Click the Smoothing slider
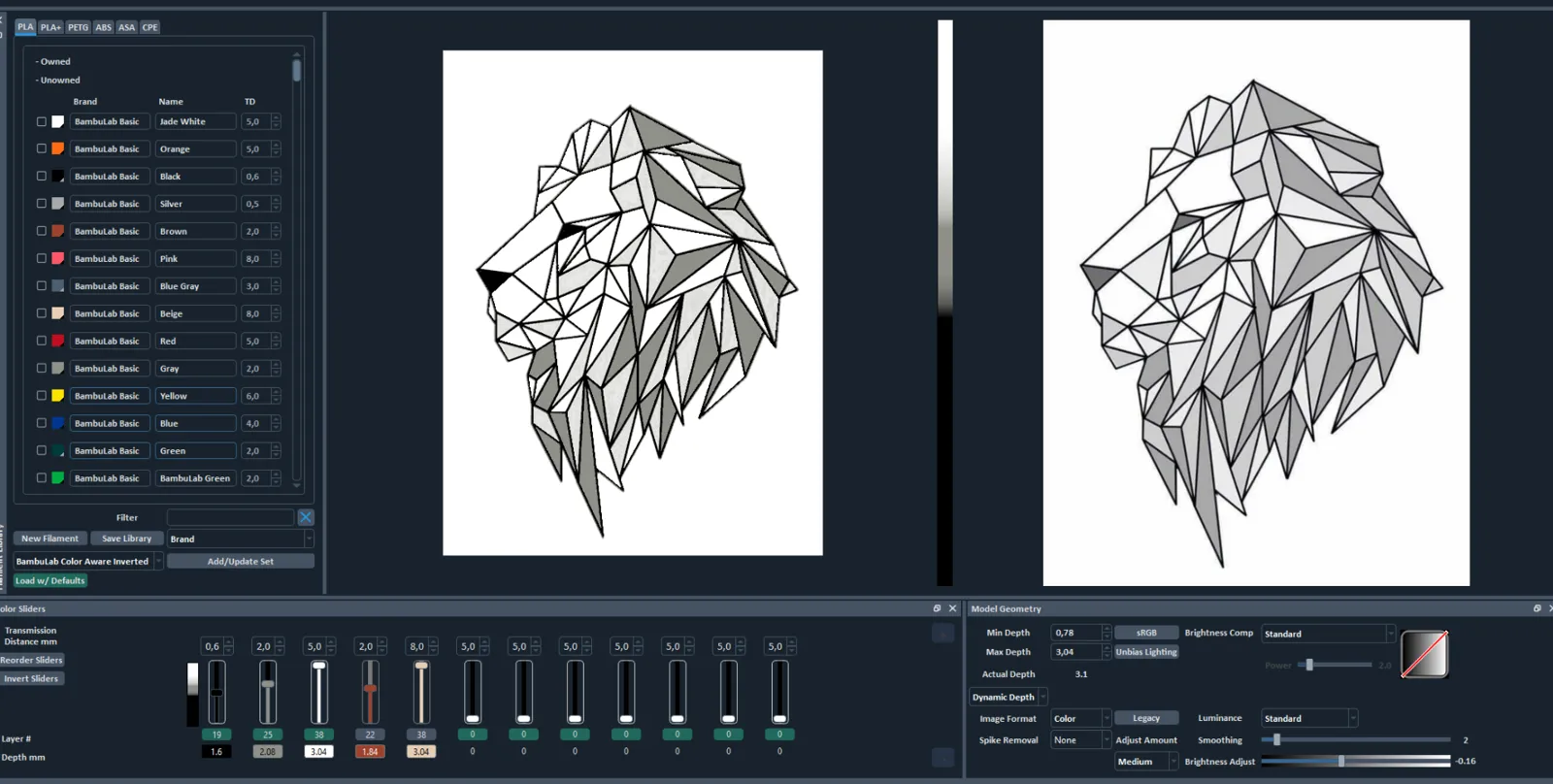Image resolution: width=1553 pixels, height=784 pixels. (x=1356, y=739)
